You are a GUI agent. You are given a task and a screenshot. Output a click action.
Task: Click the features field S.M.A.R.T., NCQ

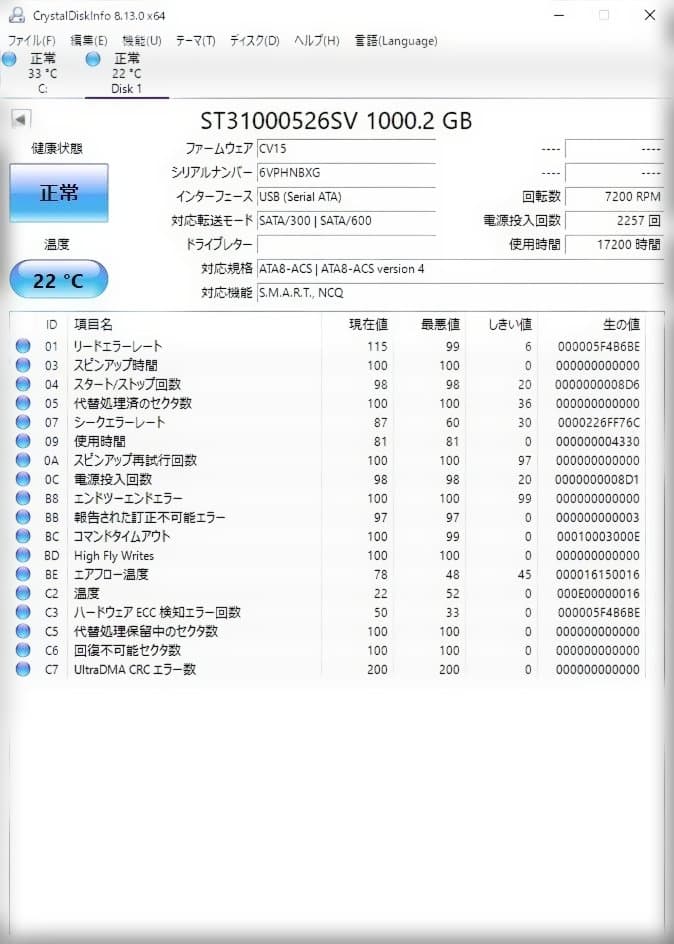[460, 293]
